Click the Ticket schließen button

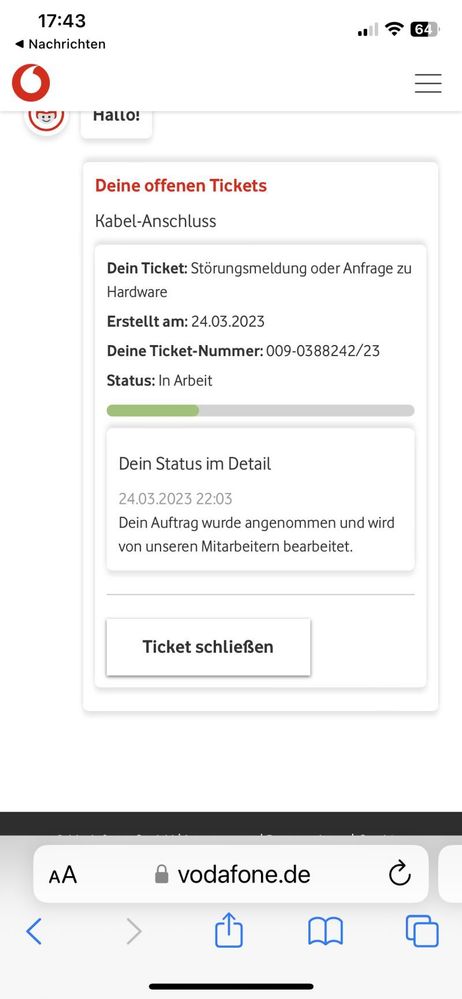click(208, 647)
